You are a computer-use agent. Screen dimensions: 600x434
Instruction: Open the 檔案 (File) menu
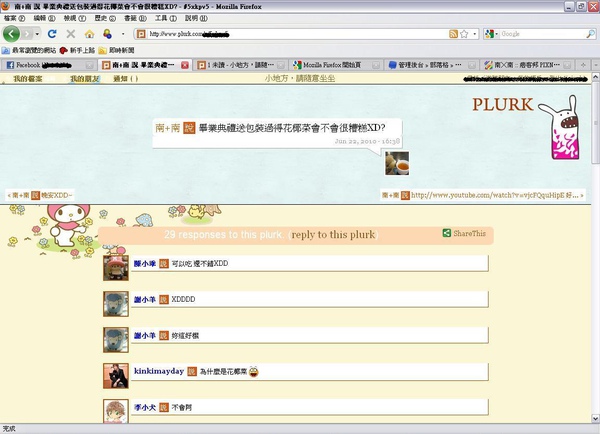click(x=14, y=18)
